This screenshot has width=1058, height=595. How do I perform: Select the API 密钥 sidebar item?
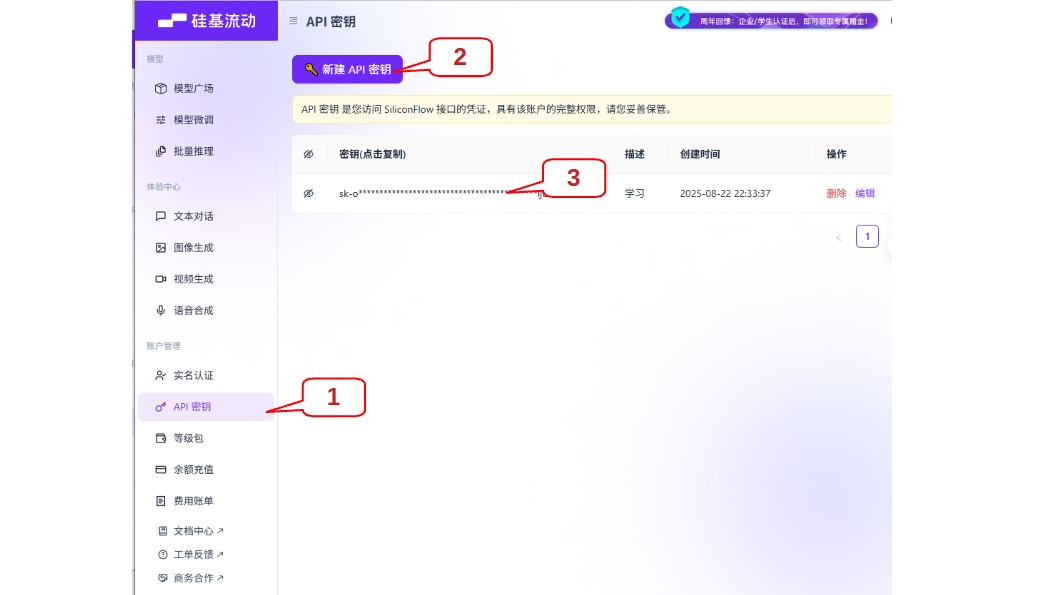point(192,407)
